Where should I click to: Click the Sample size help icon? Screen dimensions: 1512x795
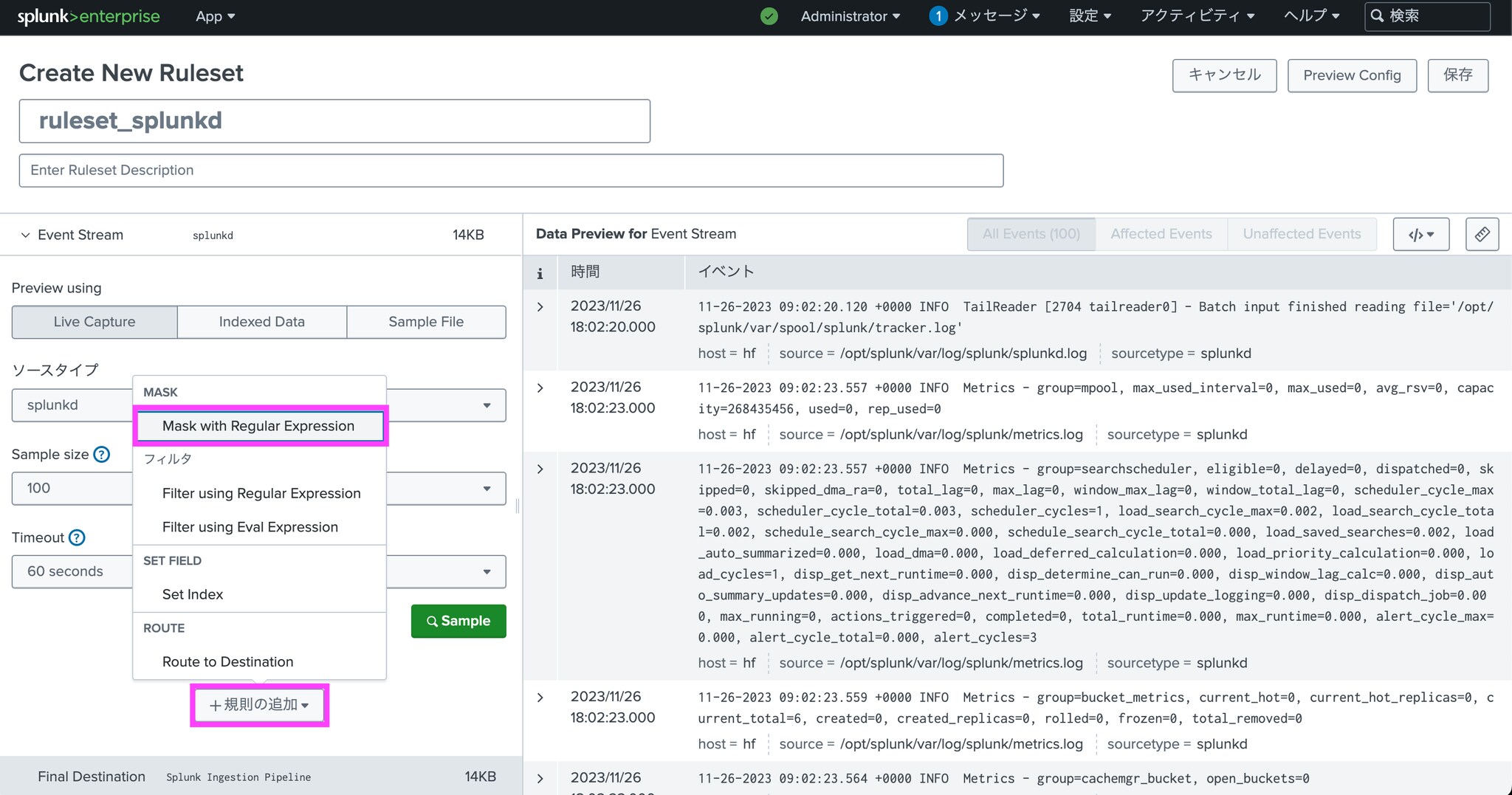102,455
